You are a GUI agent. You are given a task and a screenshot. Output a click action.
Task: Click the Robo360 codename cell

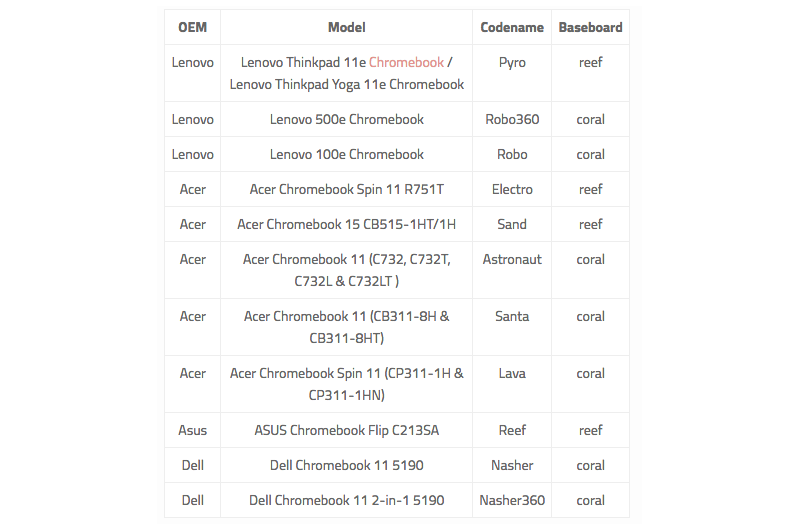(x=512, y=119)
